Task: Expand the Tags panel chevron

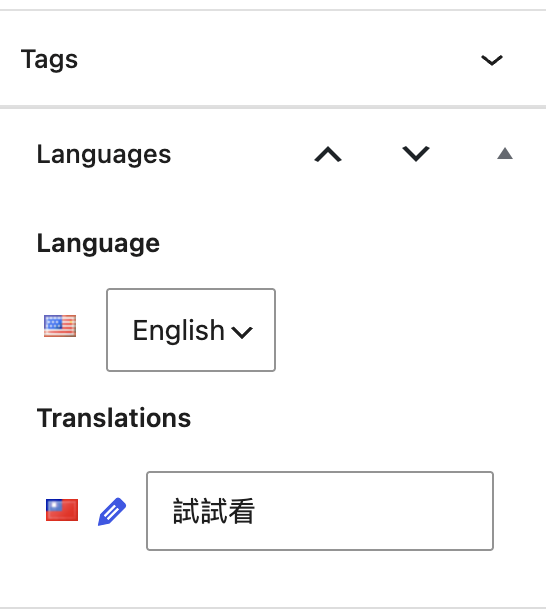Action: click(x=492, y=60)
